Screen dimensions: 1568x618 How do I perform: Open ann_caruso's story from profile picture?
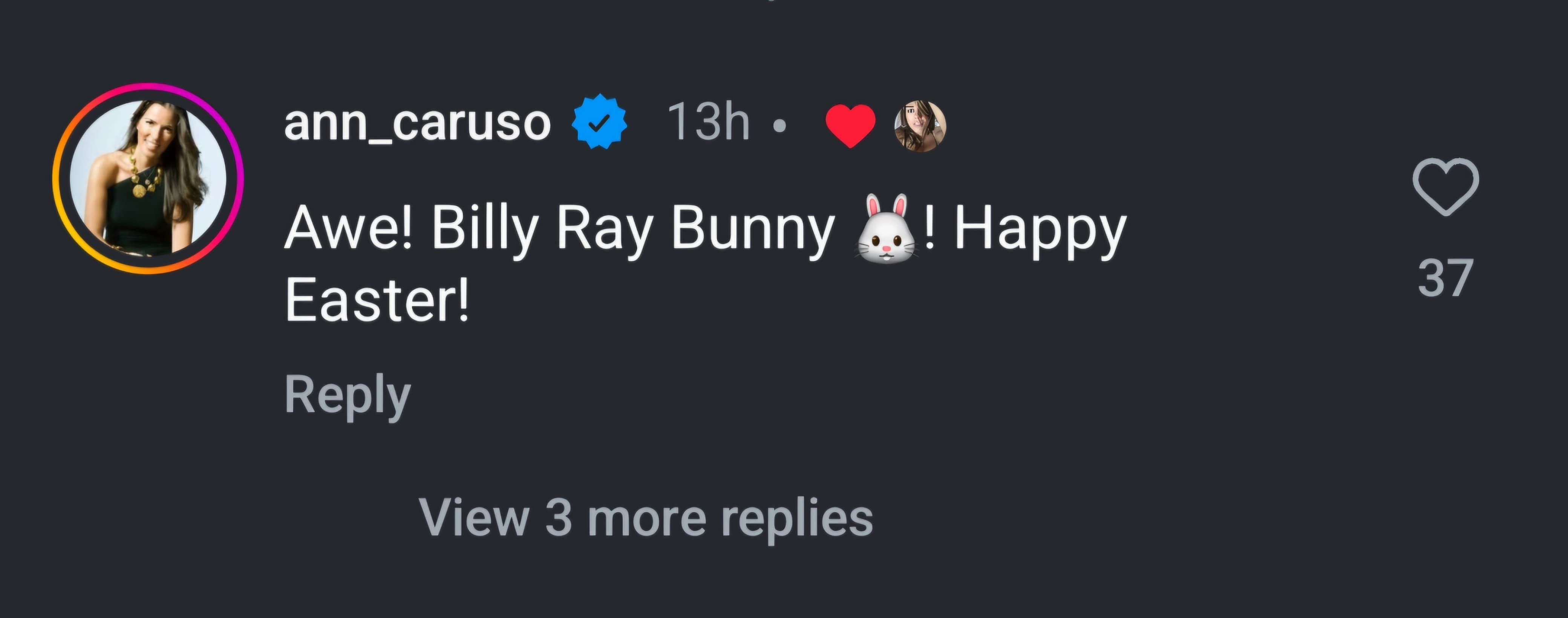pyautogui.click(x=148, y=178)
